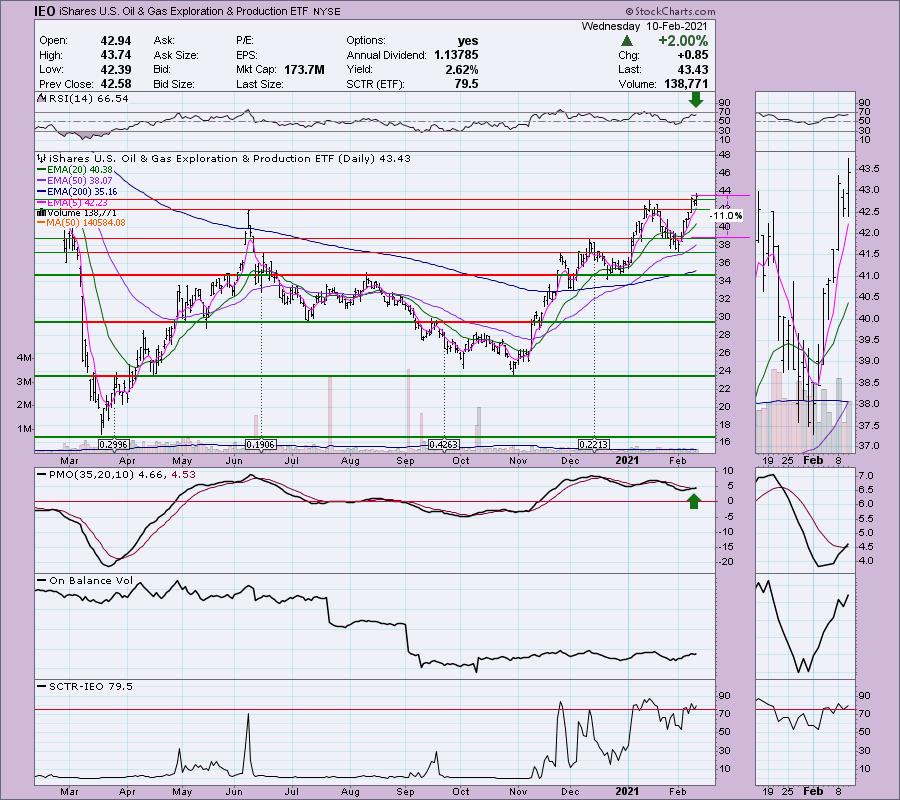The height and width of the screenshot is (800, 900).
Task: Click the 0.1906 marker label near June
Action: (x=261, y=444)
